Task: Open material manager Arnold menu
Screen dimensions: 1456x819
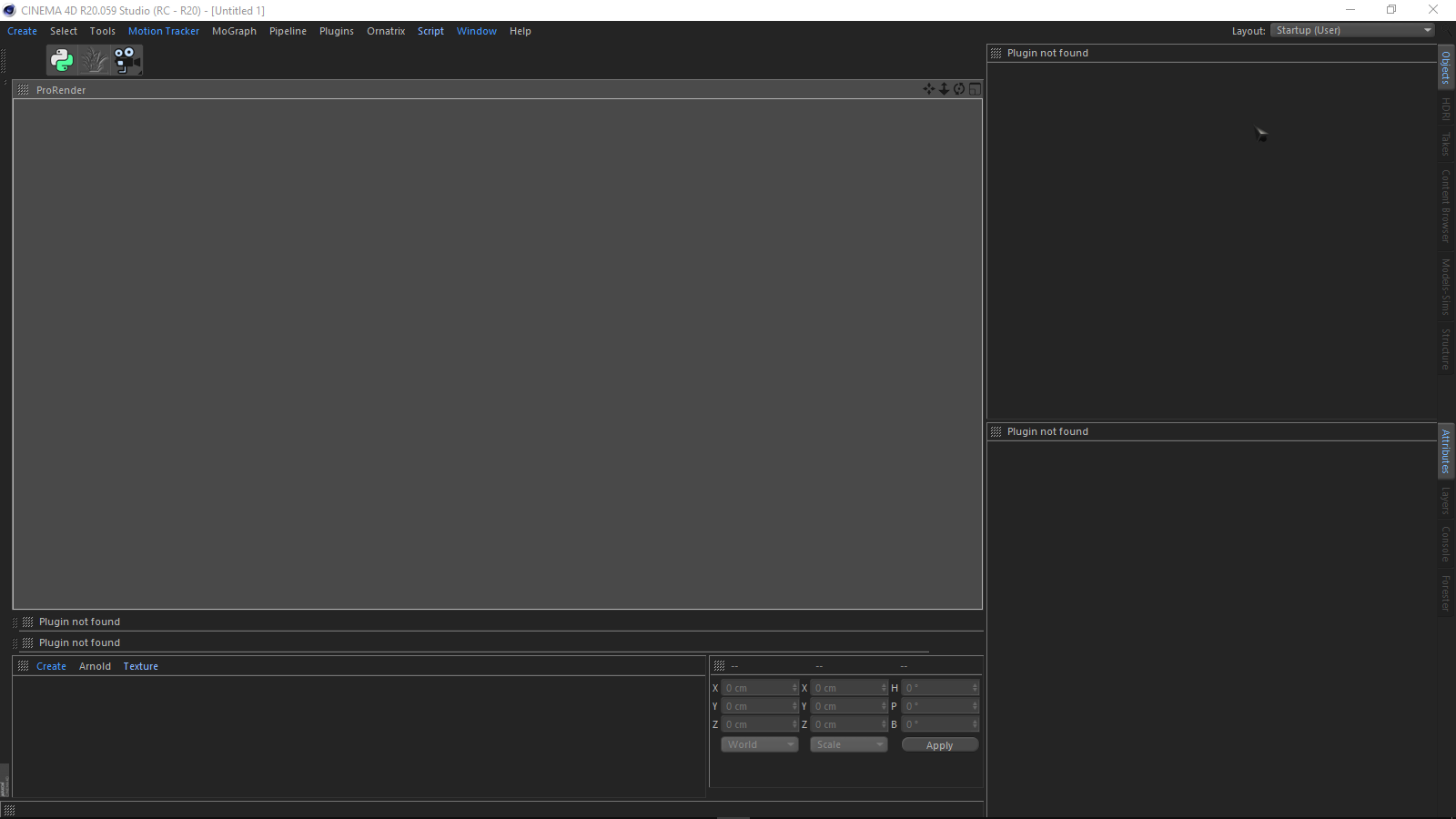Action: (x=95, y=666)
